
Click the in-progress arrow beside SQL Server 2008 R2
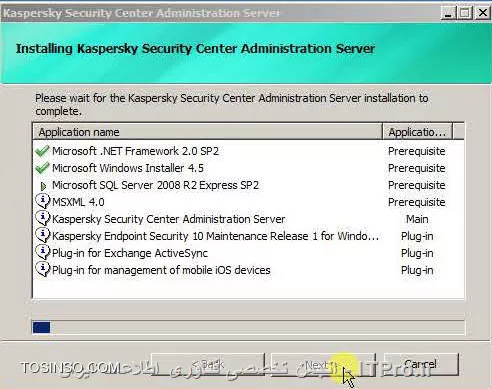(x=43, y=186)
